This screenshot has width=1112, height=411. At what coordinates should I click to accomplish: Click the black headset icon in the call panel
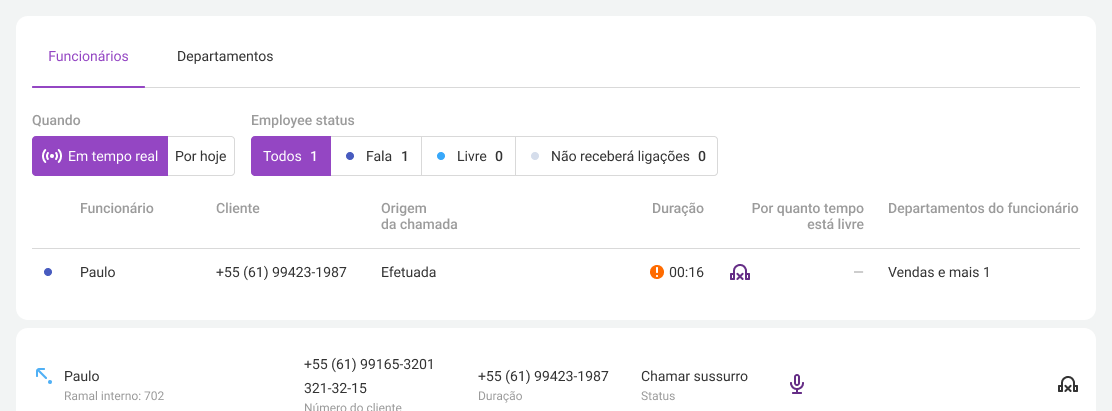(x=1067, y=384)
